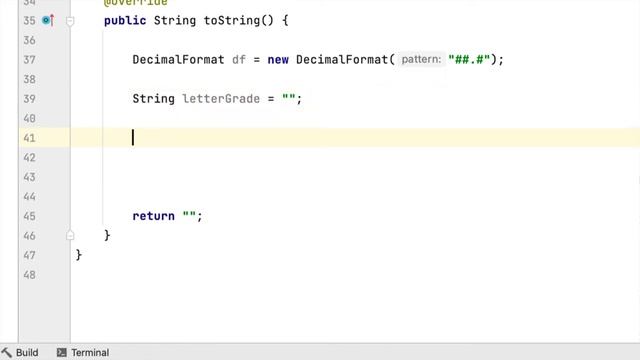The image size is (640, 360).
Task: Click the df variable on line 37
Action: [239, 60]
